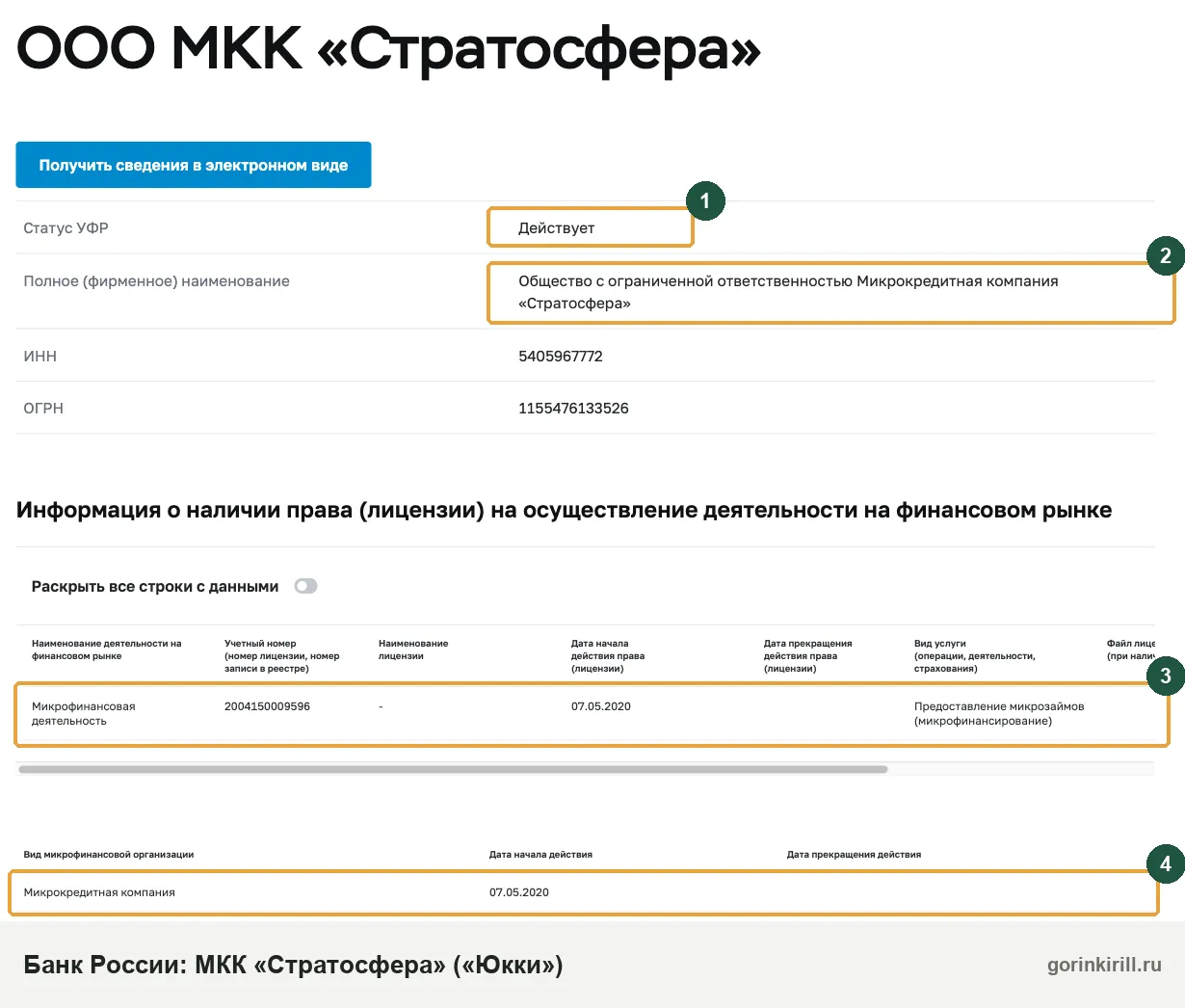
Task: Click 'Полное (фирменное) наименование' label
Action: click(156, 281)
